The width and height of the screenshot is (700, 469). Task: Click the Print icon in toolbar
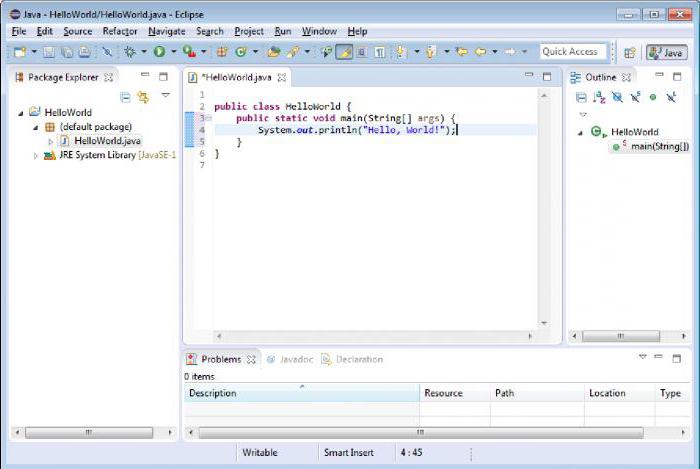pyautogui.click(x=84, y=52)
